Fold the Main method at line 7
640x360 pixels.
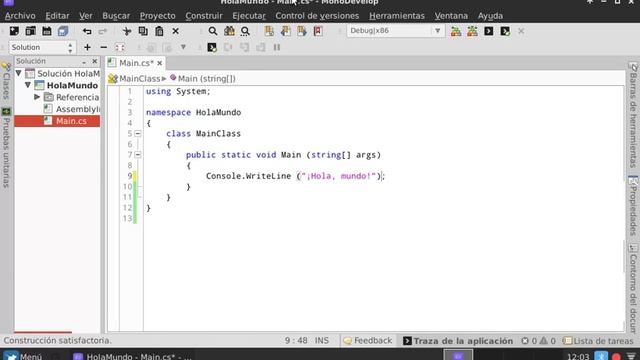(138, 155)
